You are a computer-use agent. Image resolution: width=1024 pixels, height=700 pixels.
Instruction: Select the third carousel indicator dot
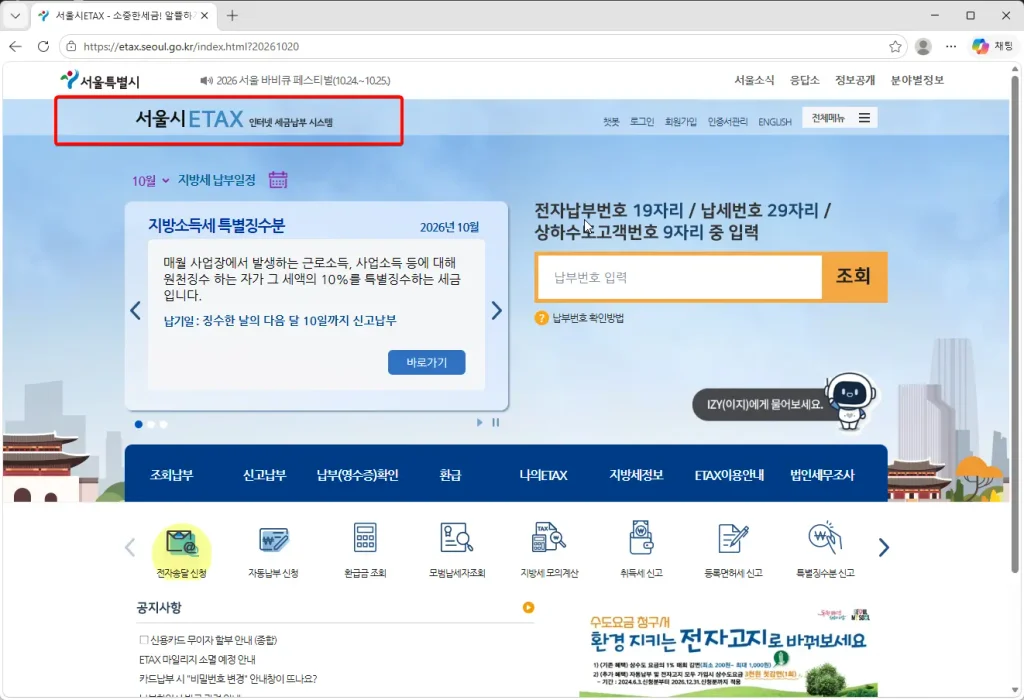click(x=163, y=424)
